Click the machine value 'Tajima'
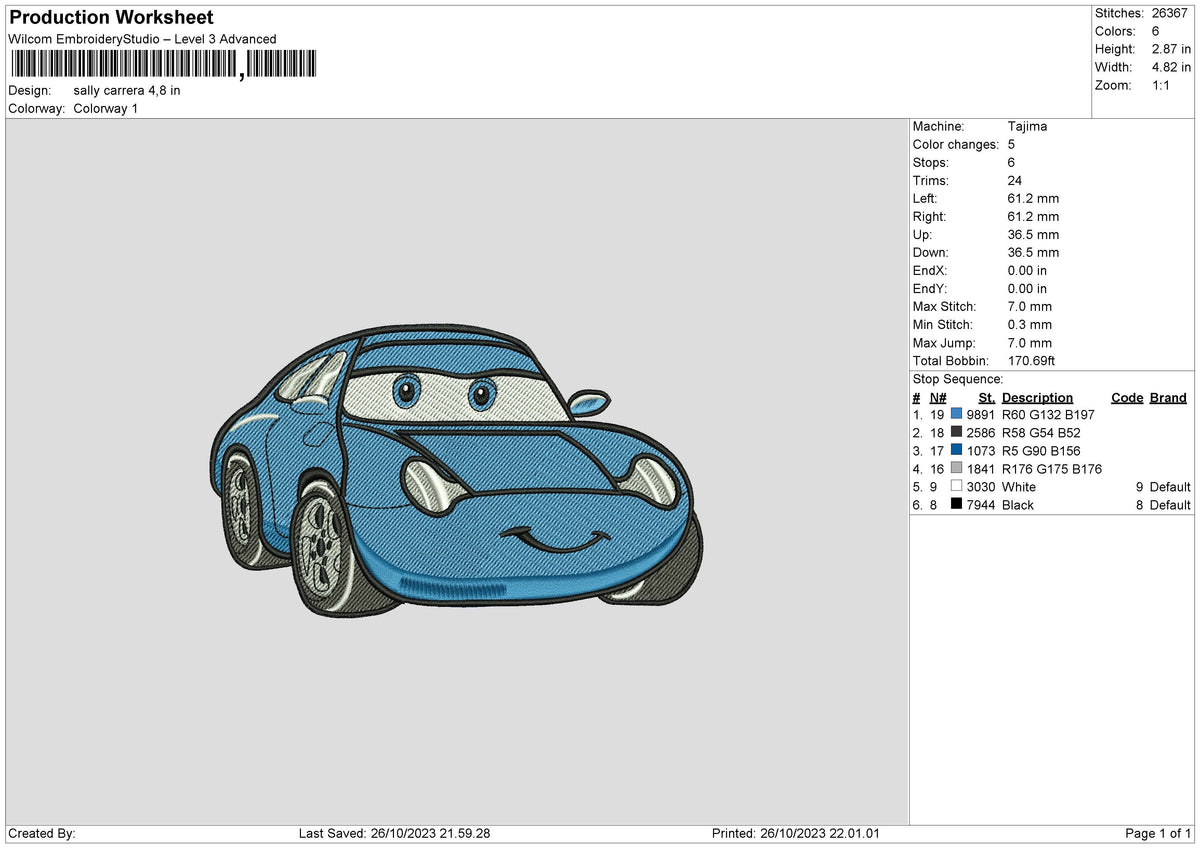Image resolution: width=1200 pixels, height=848 pixels. tap(1027, 127)
